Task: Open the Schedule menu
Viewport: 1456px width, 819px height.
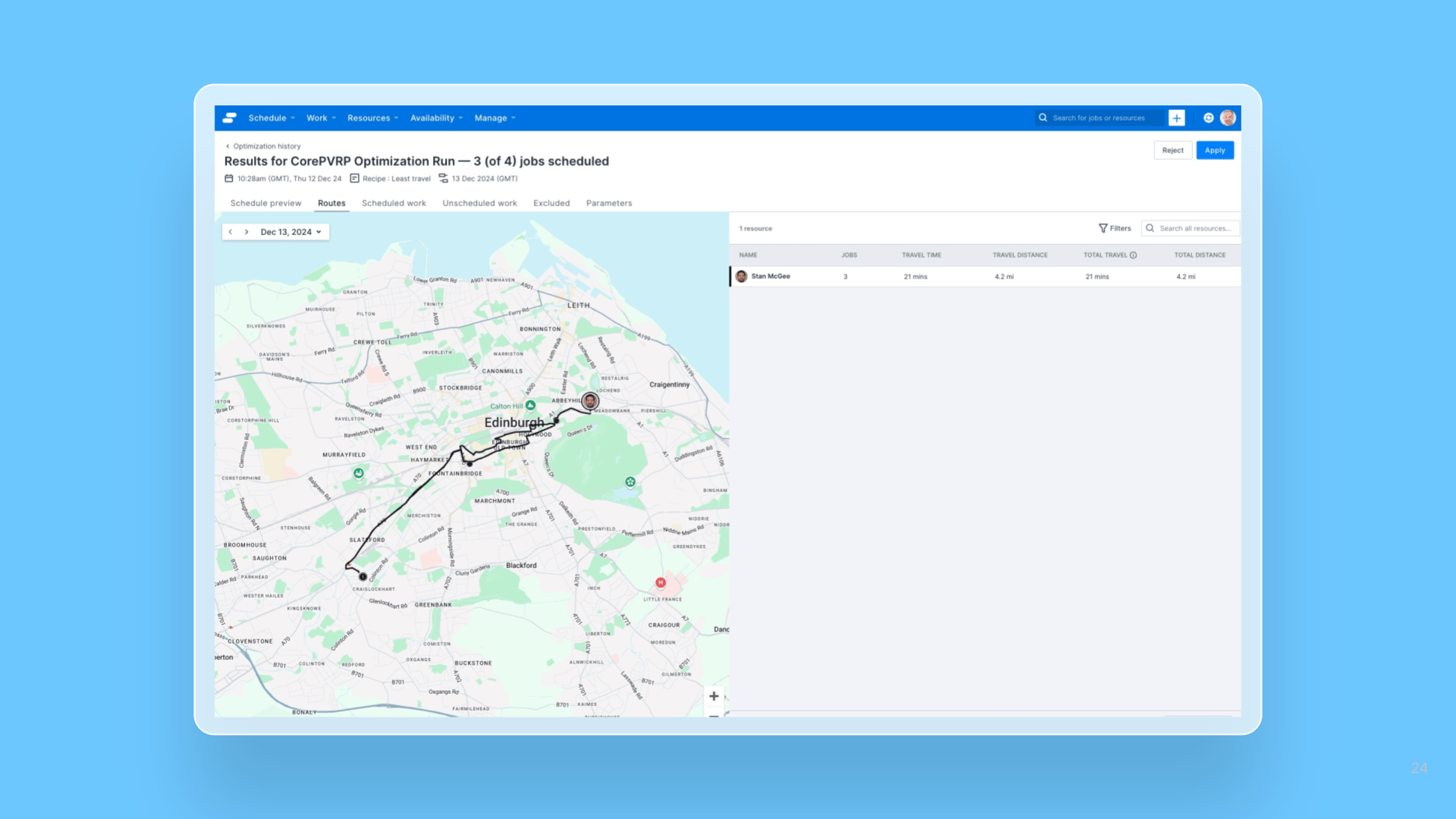Action: tap(271, 118)
